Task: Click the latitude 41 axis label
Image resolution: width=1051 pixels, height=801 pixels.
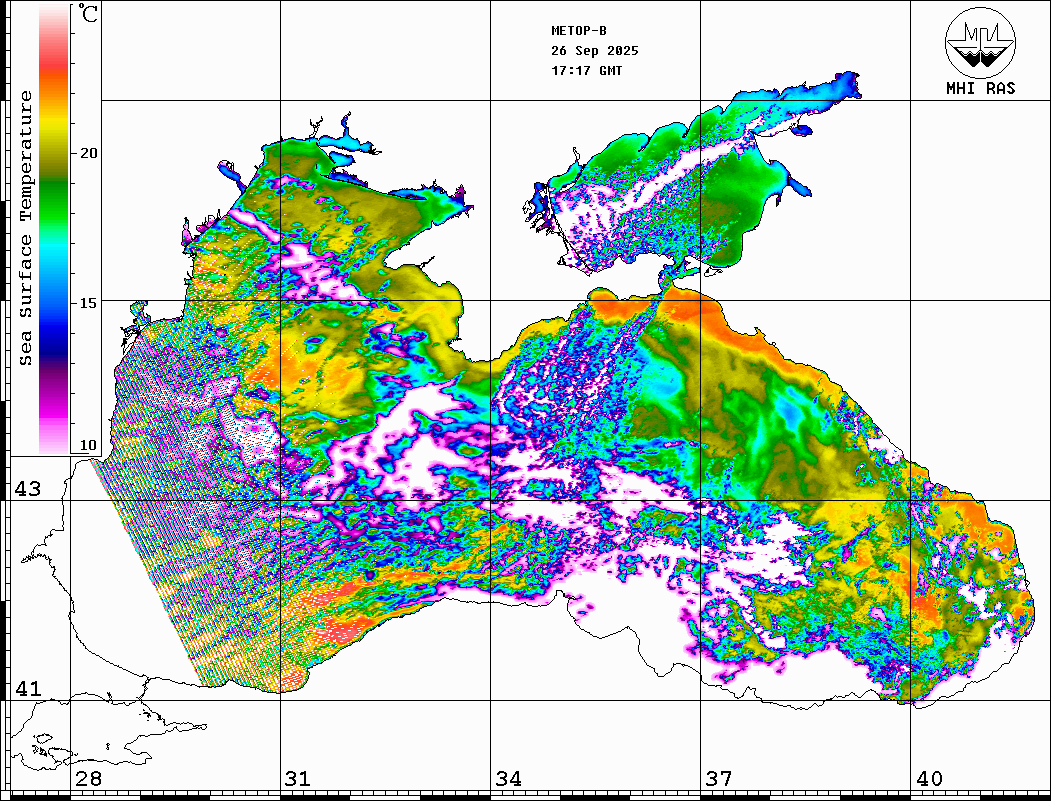Action: click(x=26, y=689)
